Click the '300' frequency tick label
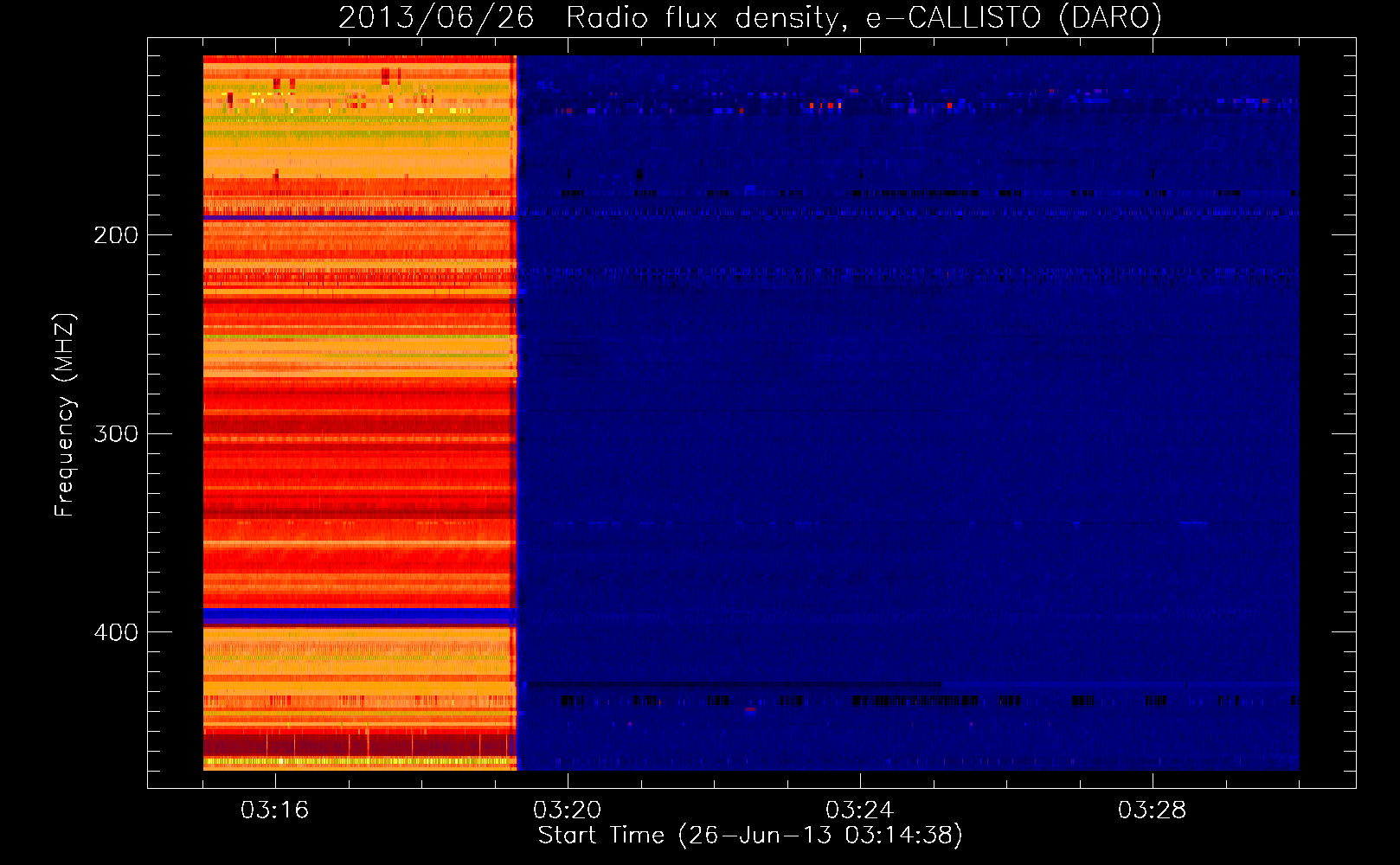1400x865 pixels. click(x=116, y=433)
